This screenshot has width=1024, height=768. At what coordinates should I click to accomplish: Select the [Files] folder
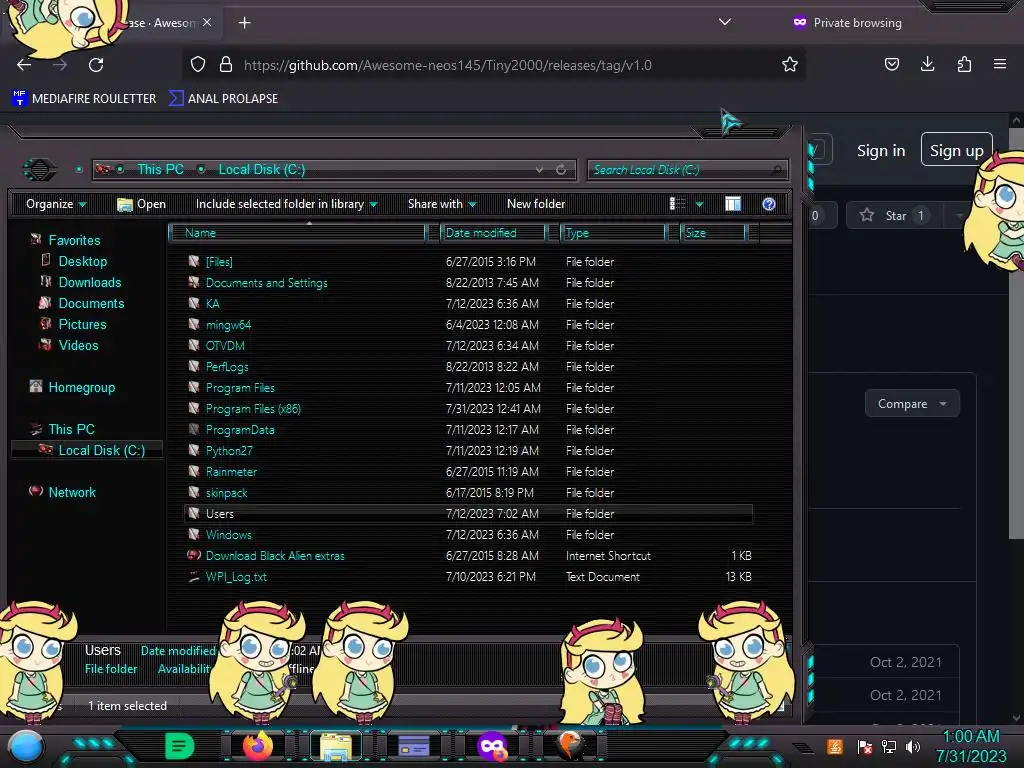coord(219,262)
